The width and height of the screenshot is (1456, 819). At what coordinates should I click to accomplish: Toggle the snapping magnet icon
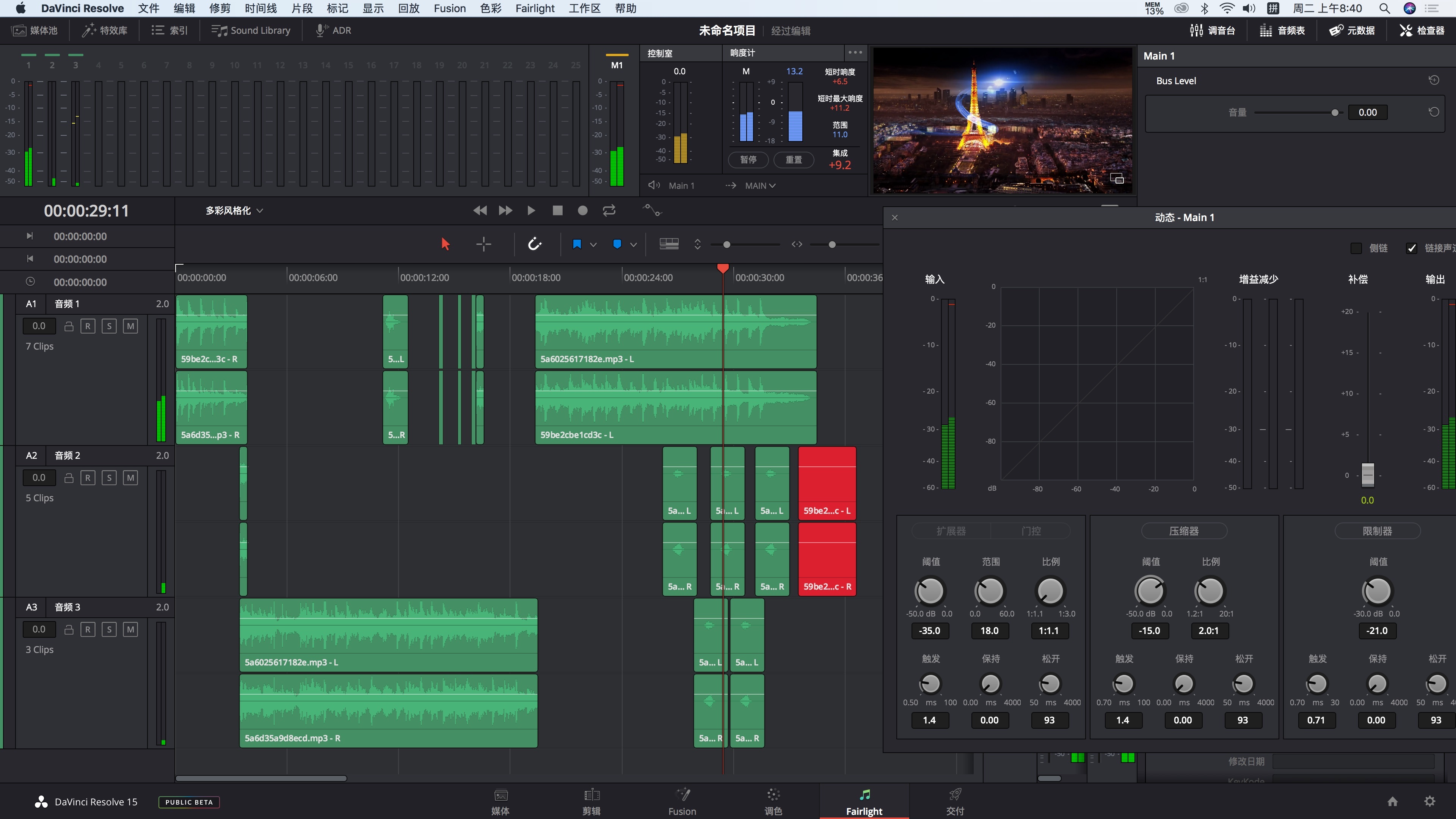(534, 244)
